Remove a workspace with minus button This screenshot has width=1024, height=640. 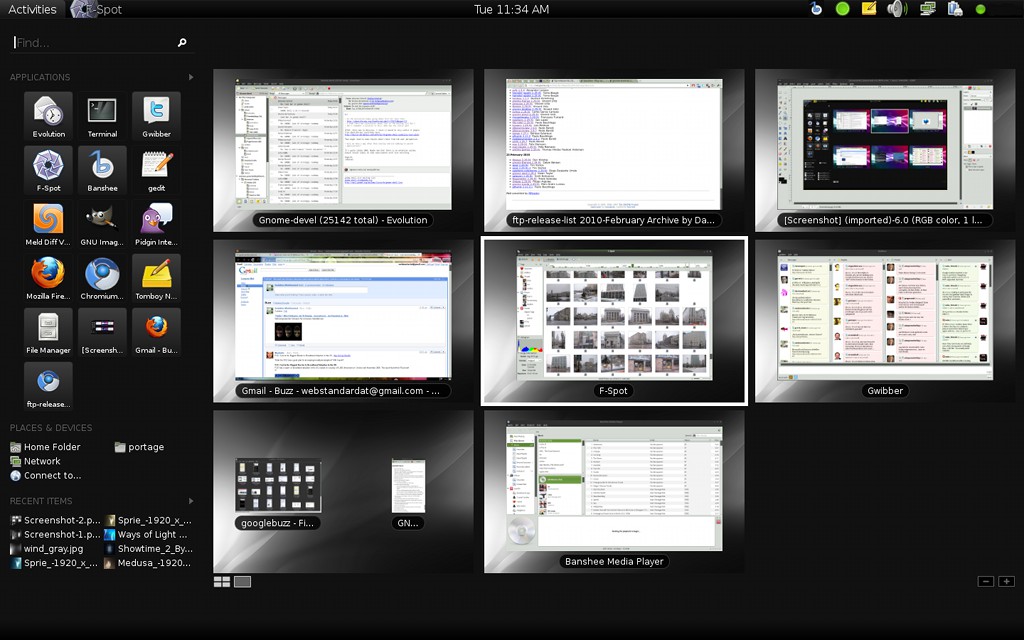986,581
